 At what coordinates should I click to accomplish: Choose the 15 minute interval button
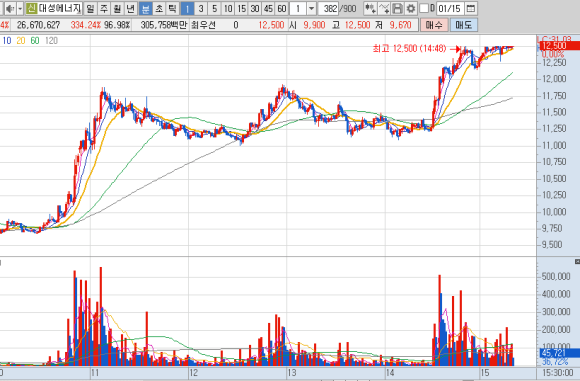(242, 8)
